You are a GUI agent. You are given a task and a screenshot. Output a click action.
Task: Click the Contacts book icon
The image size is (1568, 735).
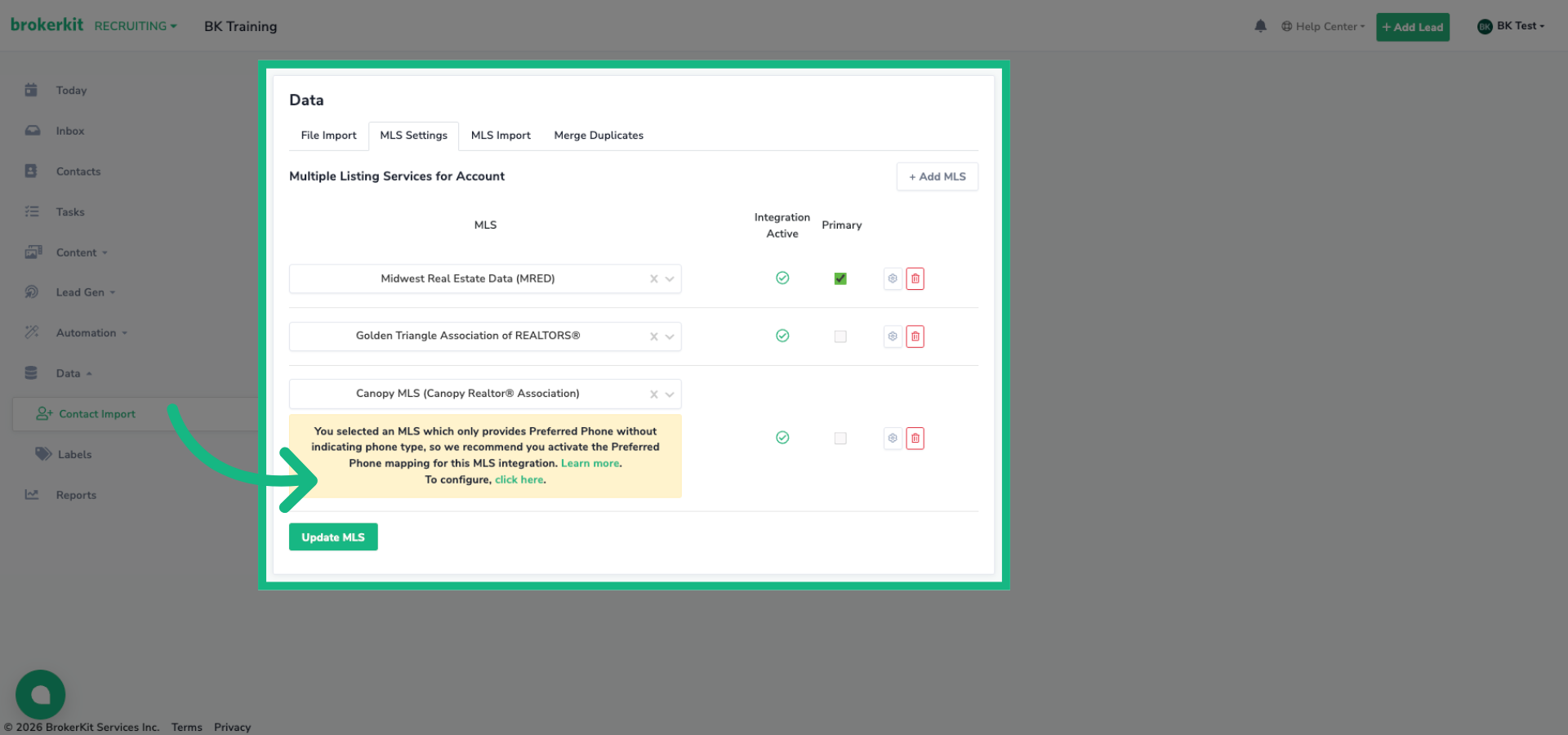31,171
